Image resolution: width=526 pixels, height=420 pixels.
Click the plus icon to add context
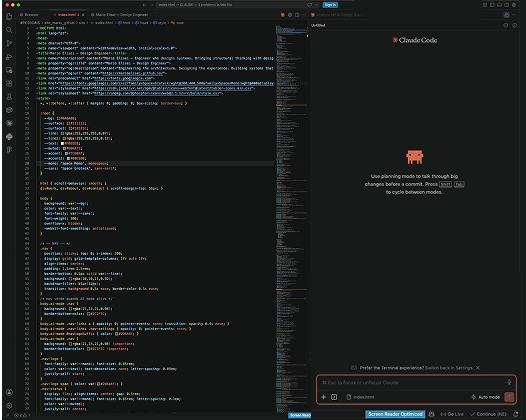click(323, 397)
